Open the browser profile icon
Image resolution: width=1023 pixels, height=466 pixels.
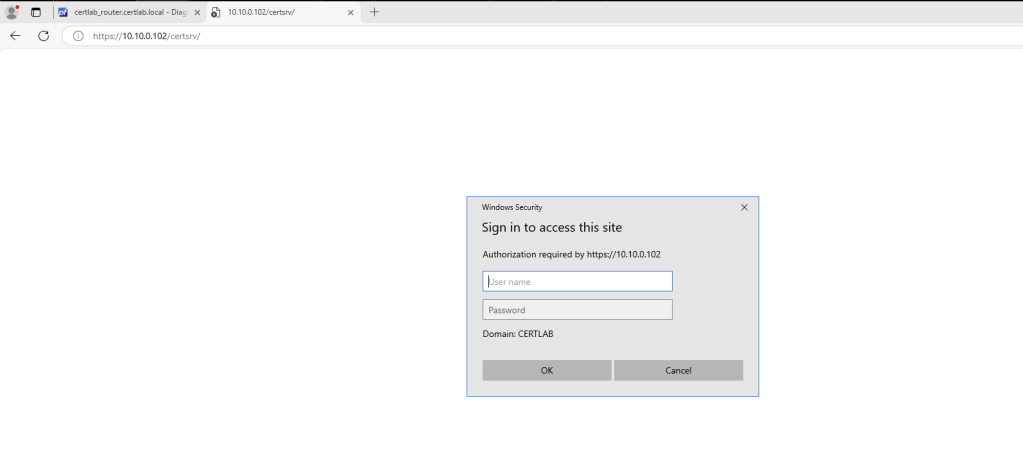tap(12, 12)
